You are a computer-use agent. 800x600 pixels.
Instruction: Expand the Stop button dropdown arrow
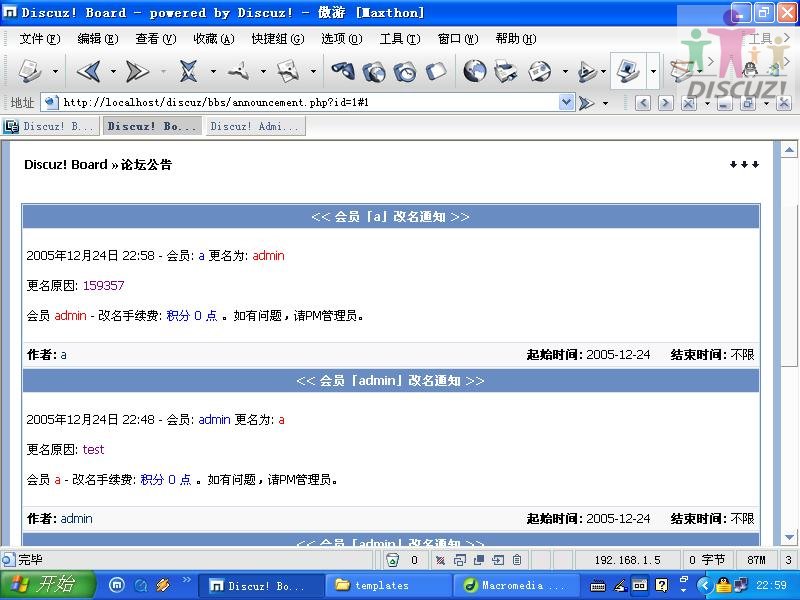click(213, 72)
